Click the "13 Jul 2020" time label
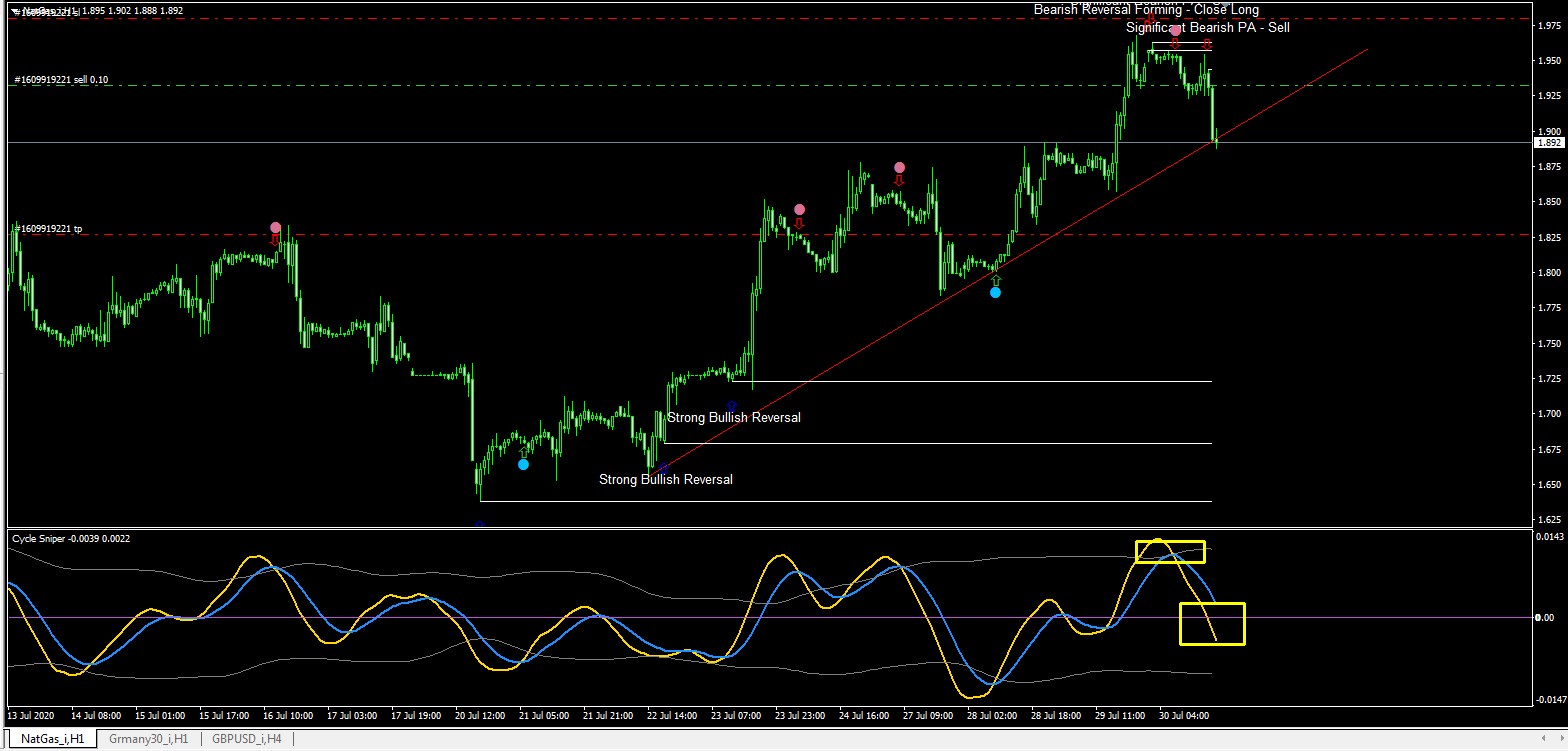 [31, 716]
